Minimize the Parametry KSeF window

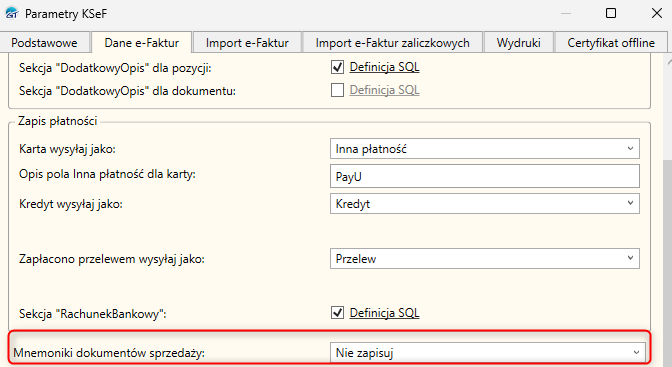coord(566,13)
